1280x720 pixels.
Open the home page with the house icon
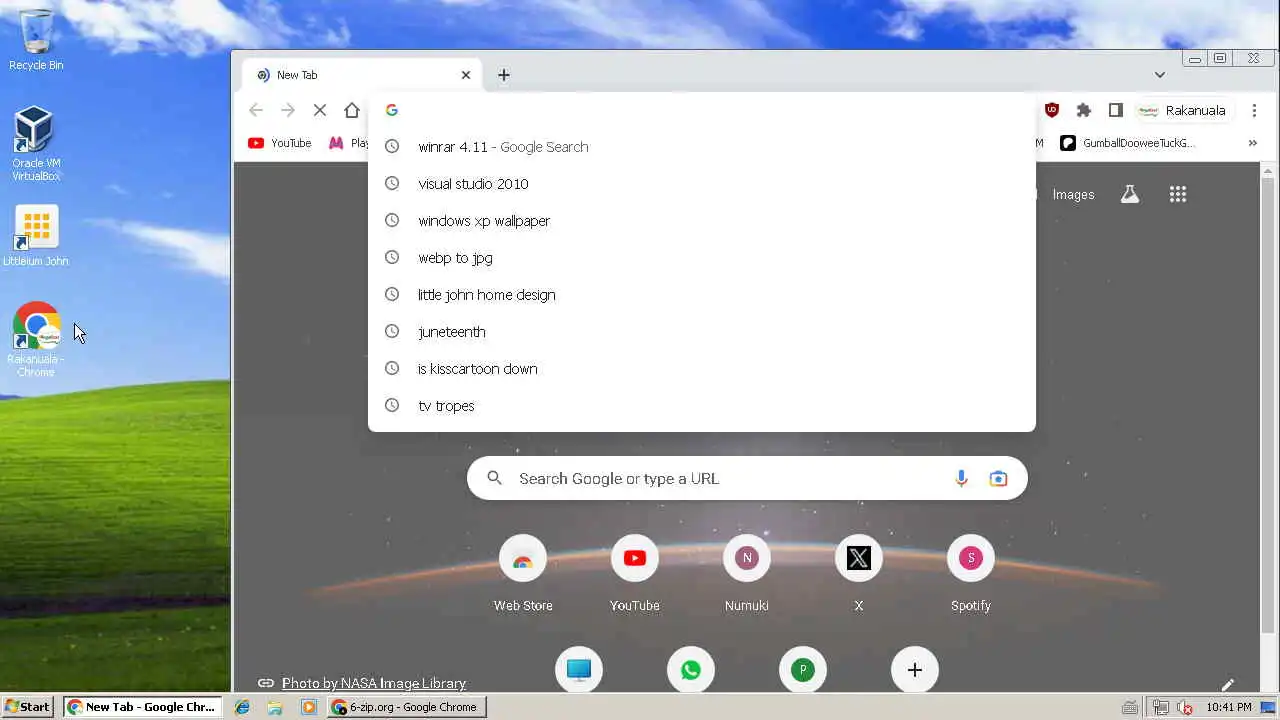point(352,110)
